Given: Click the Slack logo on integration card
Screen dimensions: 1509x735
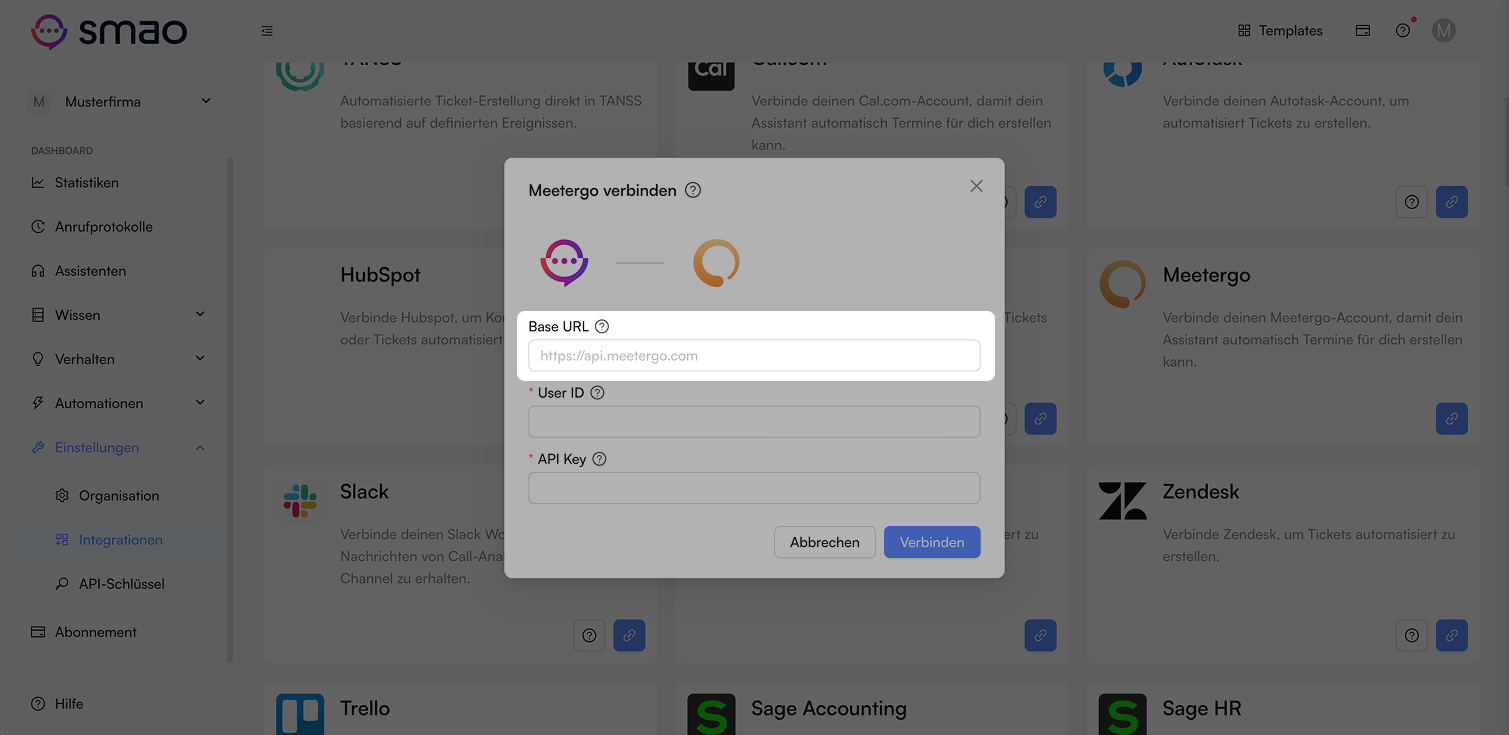Looking at the screenshot, I should coord(299,500).
